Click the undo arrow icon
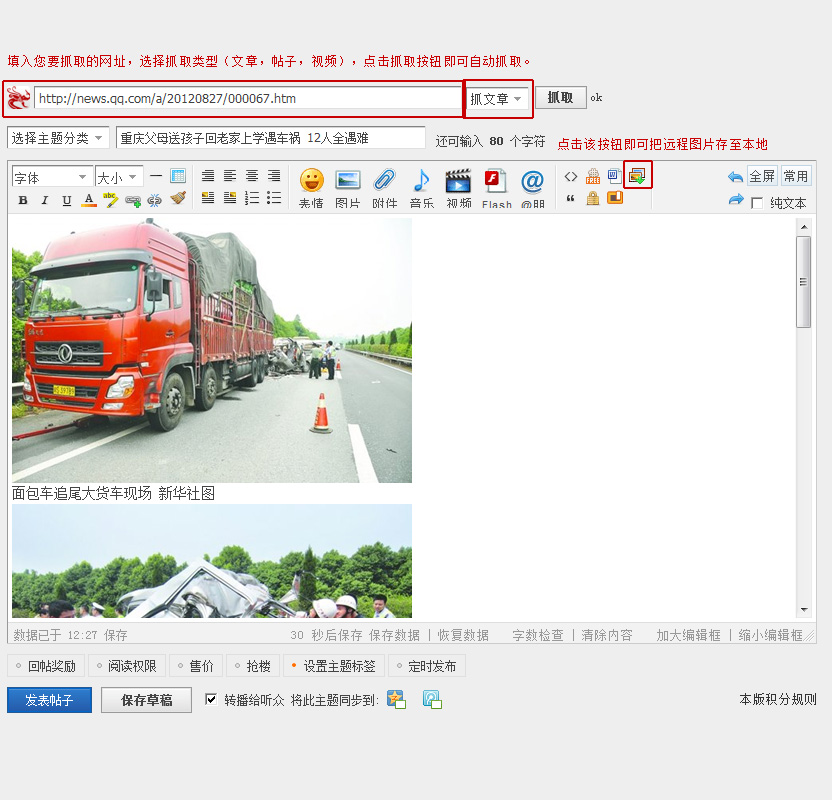832x800 pixels. click(735, 177)
